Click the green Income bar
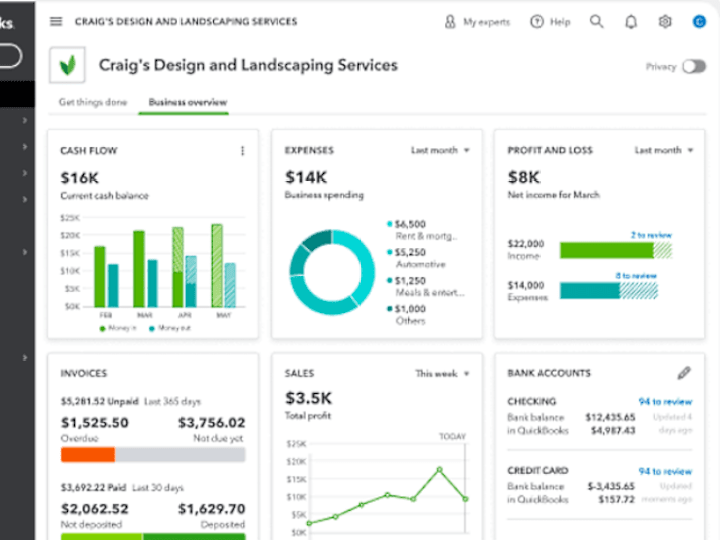 [x=607, y=250]
